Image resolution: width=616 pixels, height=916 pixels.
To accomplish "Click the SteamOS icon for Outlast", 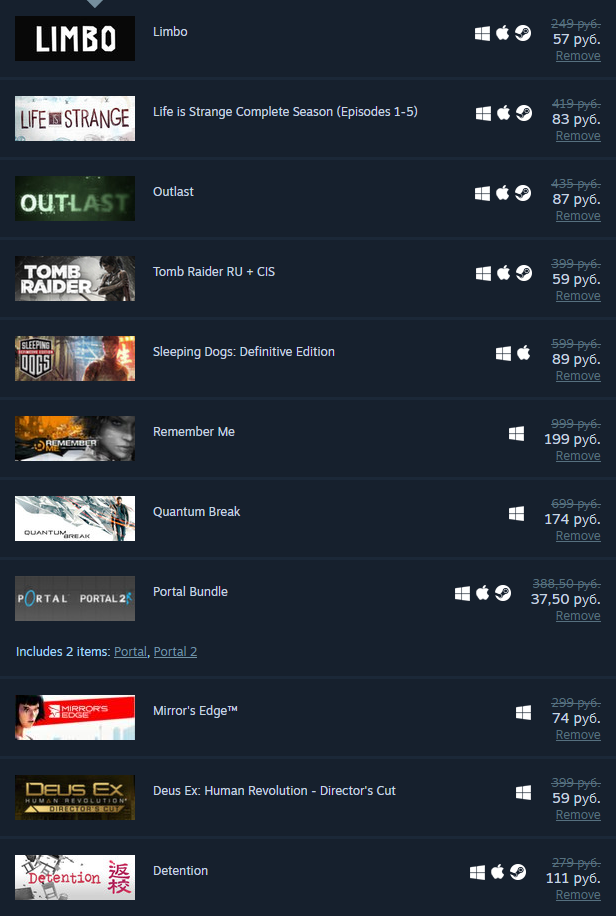I will (523, 193).
